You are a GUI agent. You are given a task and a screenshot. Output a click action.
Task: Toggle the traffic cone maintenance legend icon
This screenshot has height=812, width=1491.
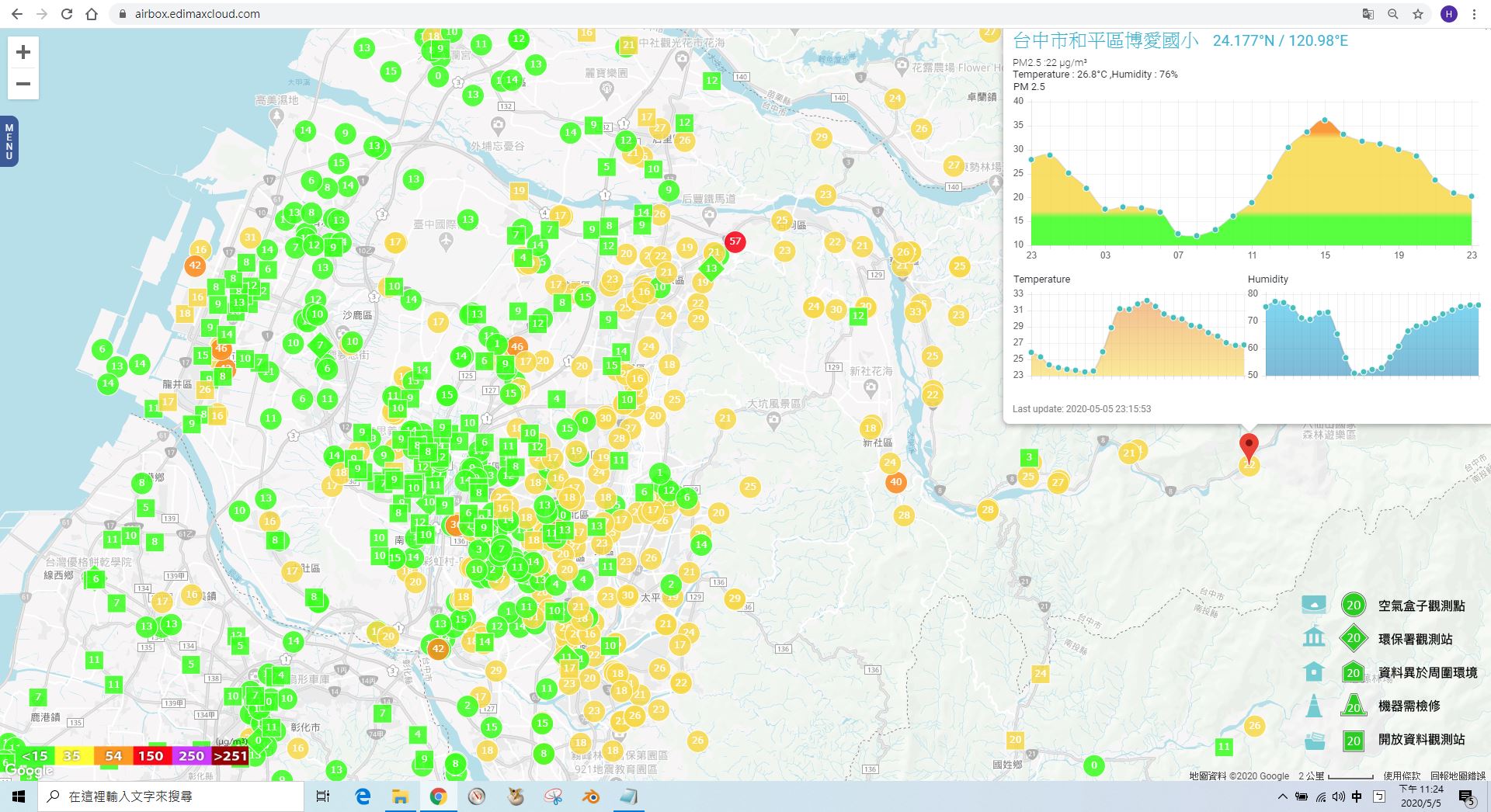pos(1314,705)
